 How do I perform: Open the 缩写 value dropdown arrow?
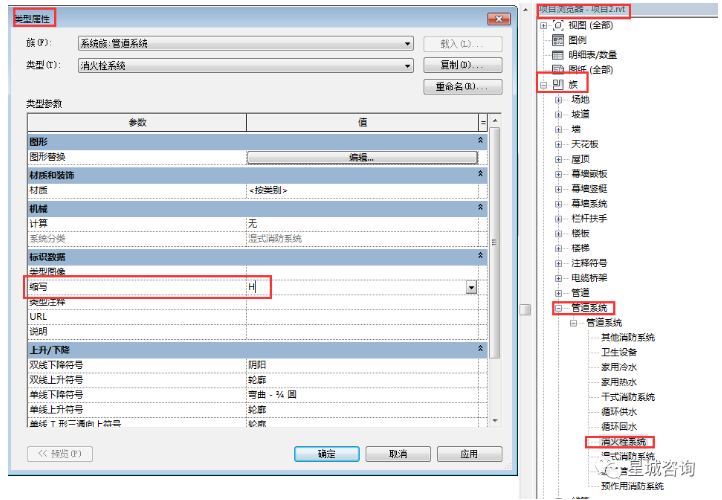click(471, 288)
